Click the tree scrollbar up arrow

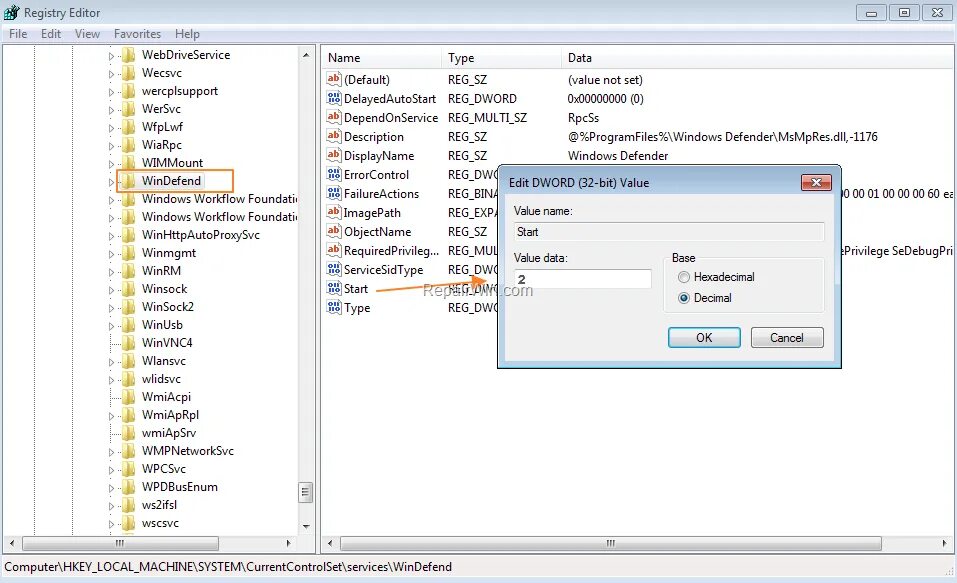[306, 55]
